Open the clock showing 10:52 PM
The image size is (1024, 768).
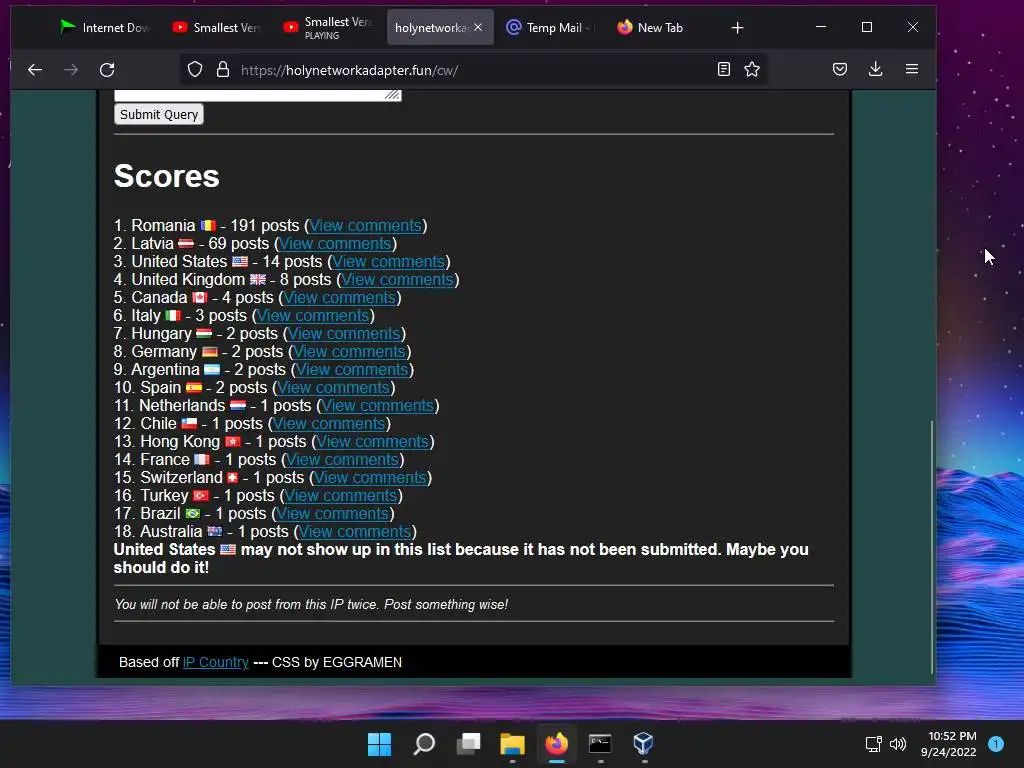click(x=949, y=744)
